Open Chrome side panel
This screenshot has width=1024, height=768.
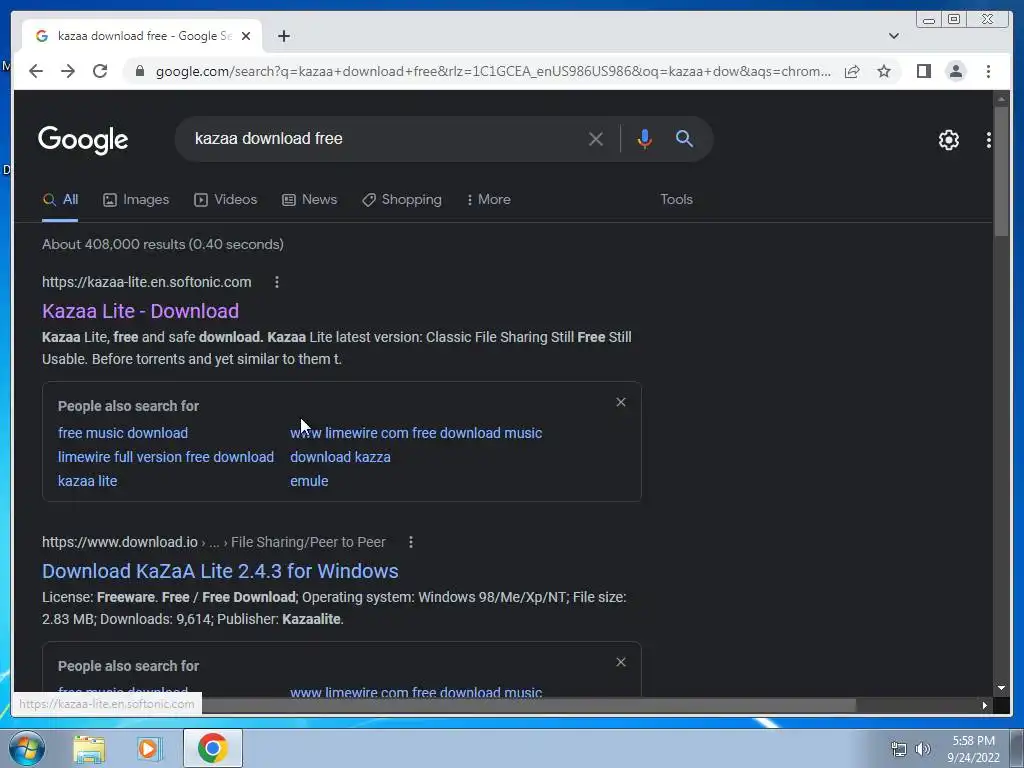coord(923,71)
